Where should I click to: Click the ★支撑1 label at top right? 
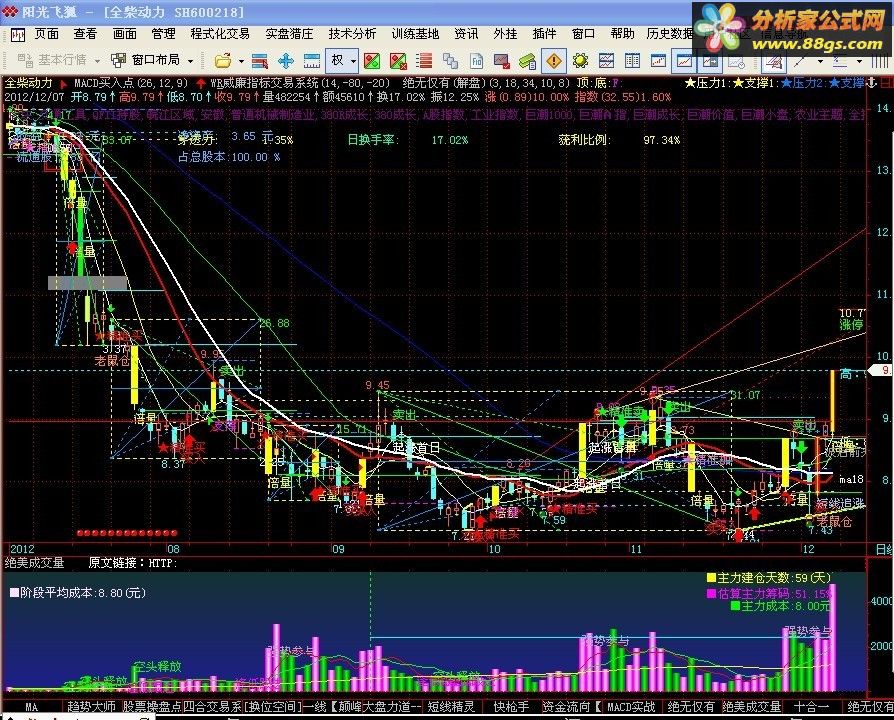[756, 83]
